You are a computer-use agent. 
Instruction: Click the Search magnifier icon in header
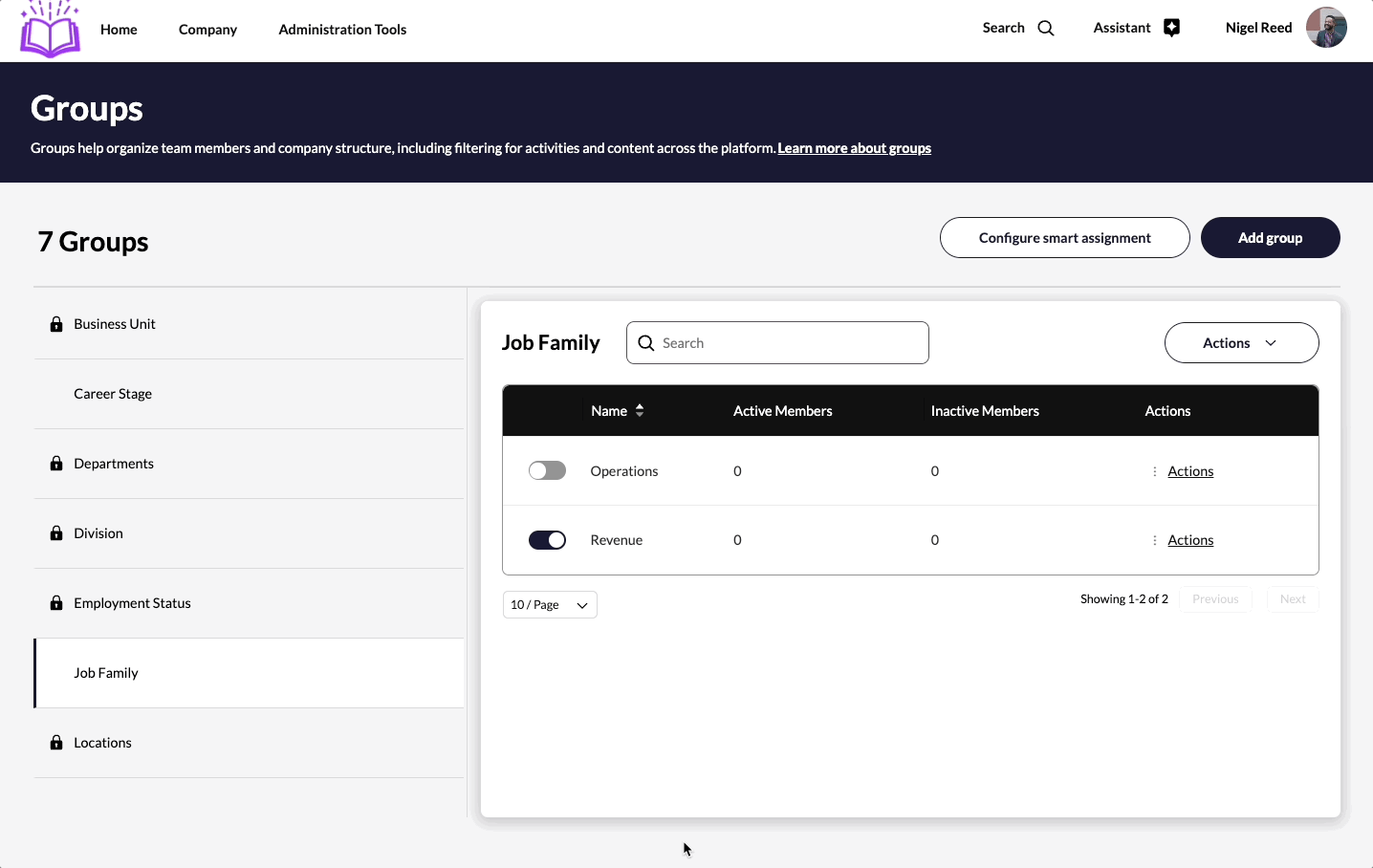pos(1046,29)
